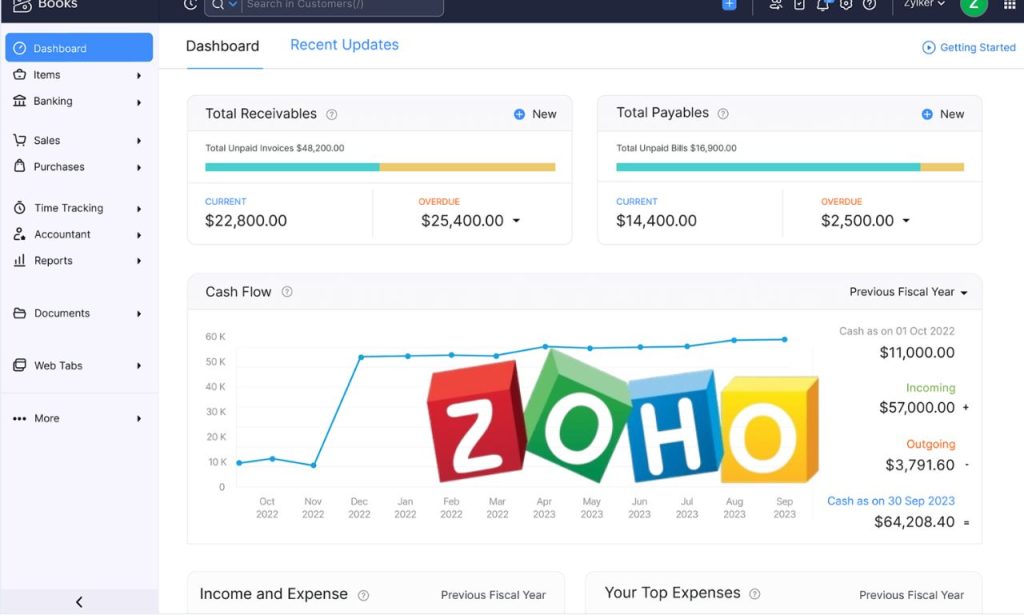
Task: Open the green user profile avatar
Action: click(974, 5)
